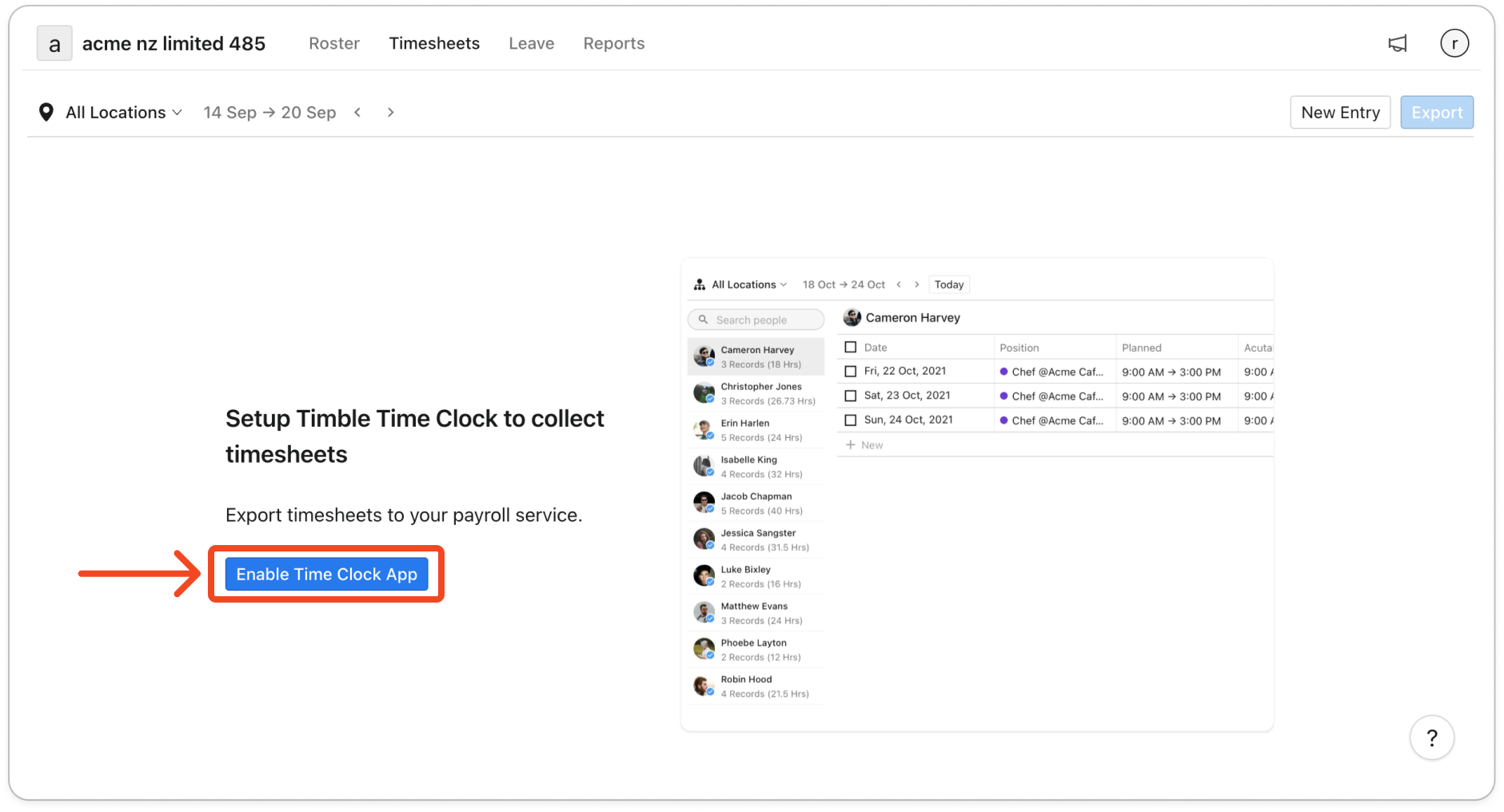Click the Search people field
This screenshot has width=1504, height=812.
(756, 320)
